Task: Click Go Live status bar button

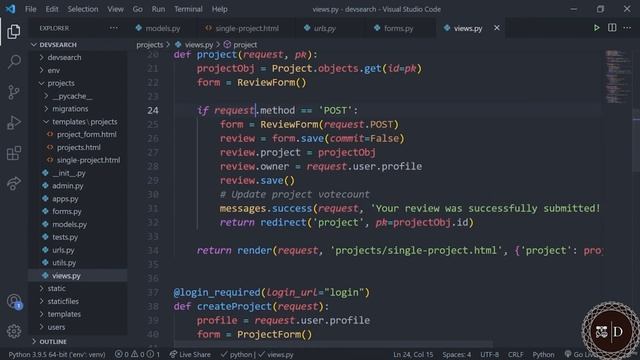Action: pyautogui.click(x=580, y=354)
